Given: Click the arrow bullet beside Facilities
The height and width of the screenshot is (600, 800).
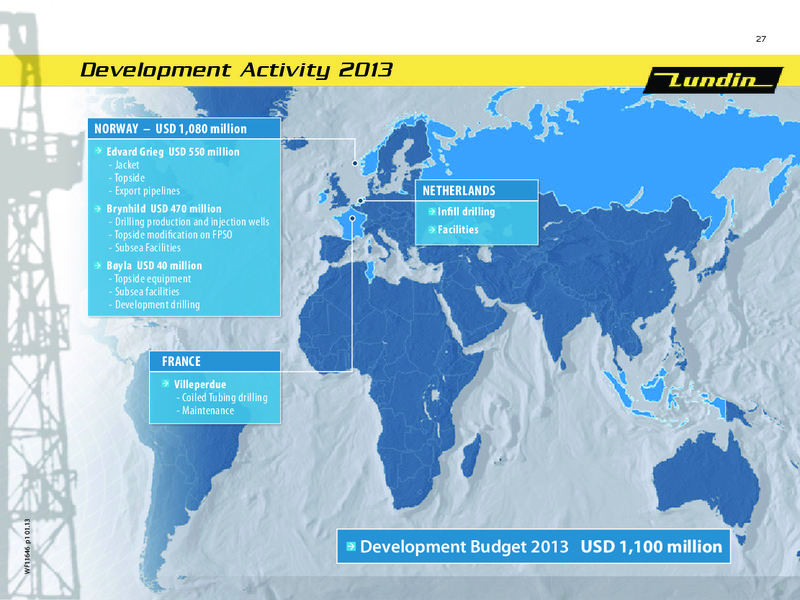Looking at the screenshot, I should point(432,230).
